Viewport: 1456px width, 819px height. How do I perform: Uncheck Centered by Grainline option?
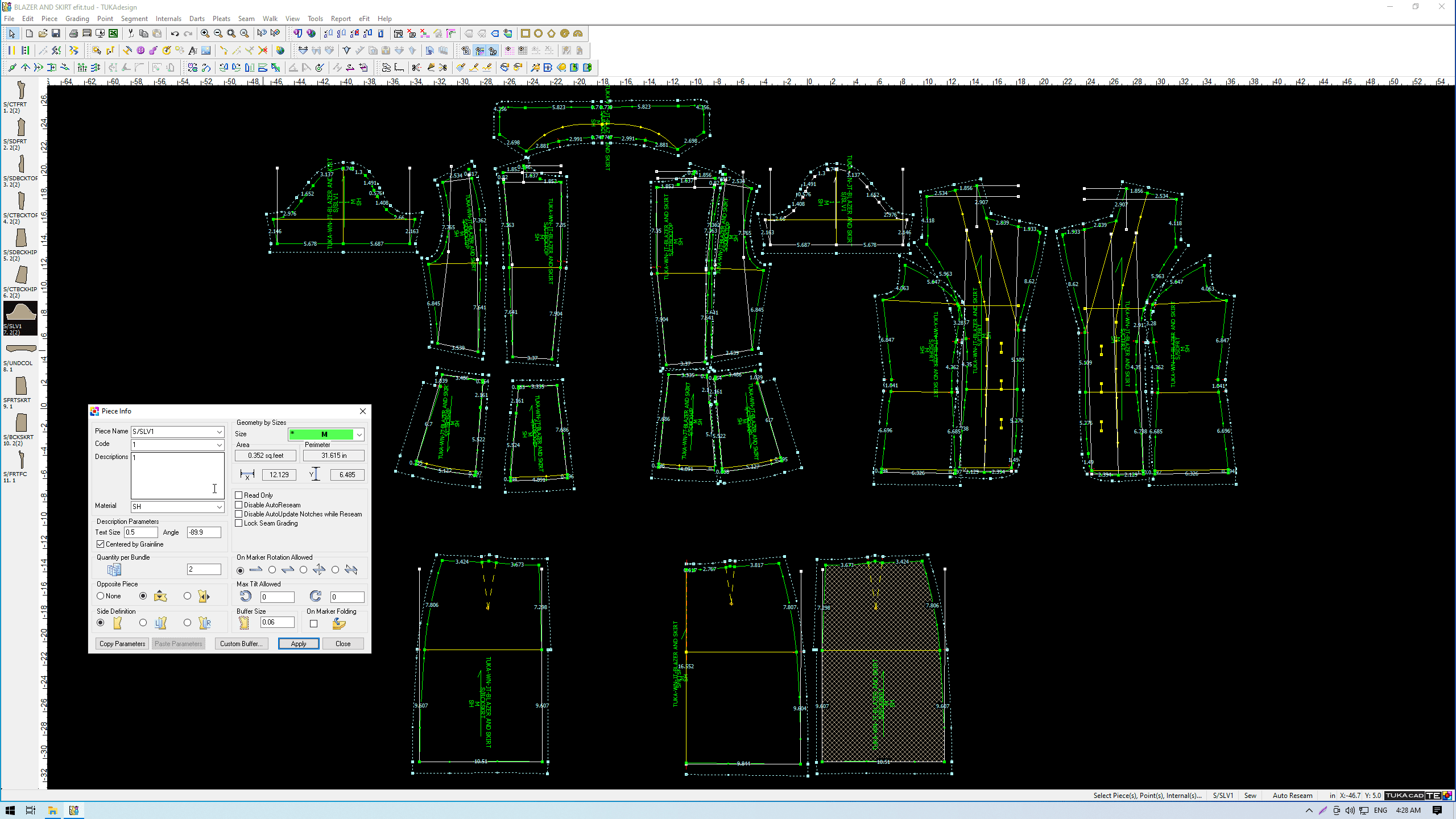tap(101, 544)
